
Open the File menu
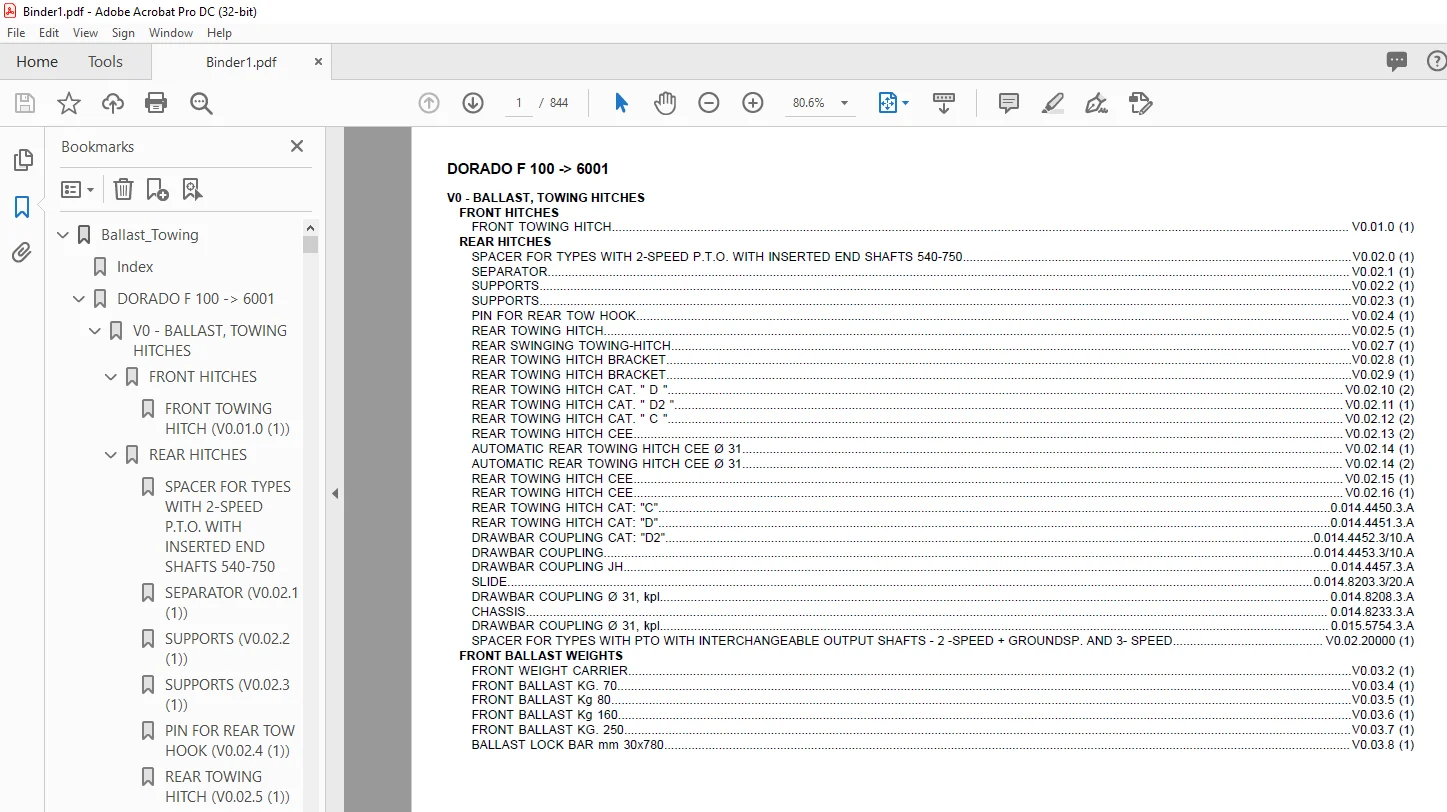(16, 33)
